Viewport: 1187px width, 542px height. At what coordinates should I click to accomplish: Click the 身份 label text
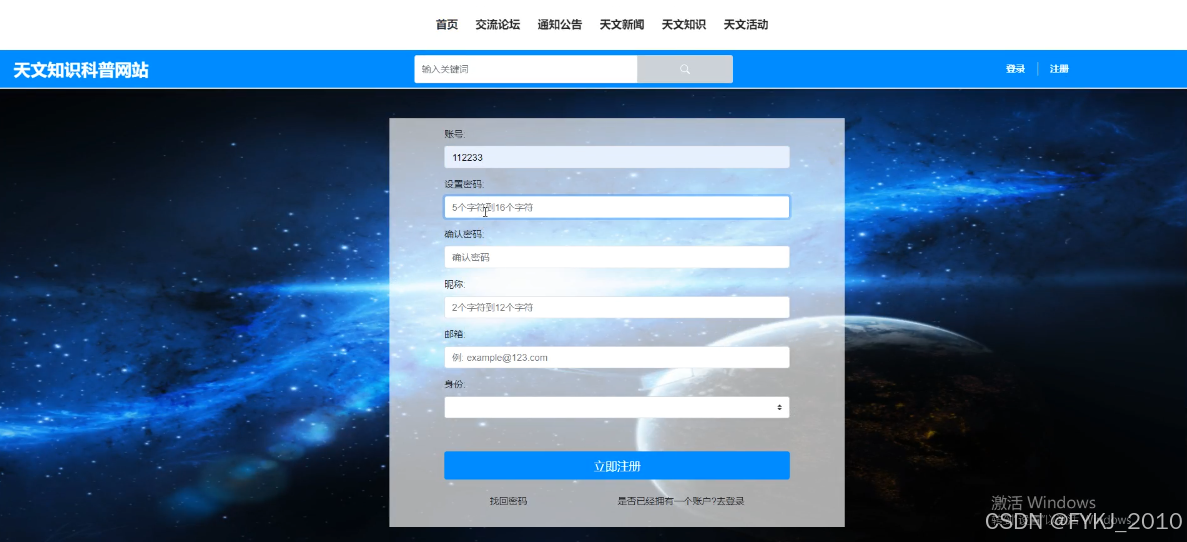454,384
